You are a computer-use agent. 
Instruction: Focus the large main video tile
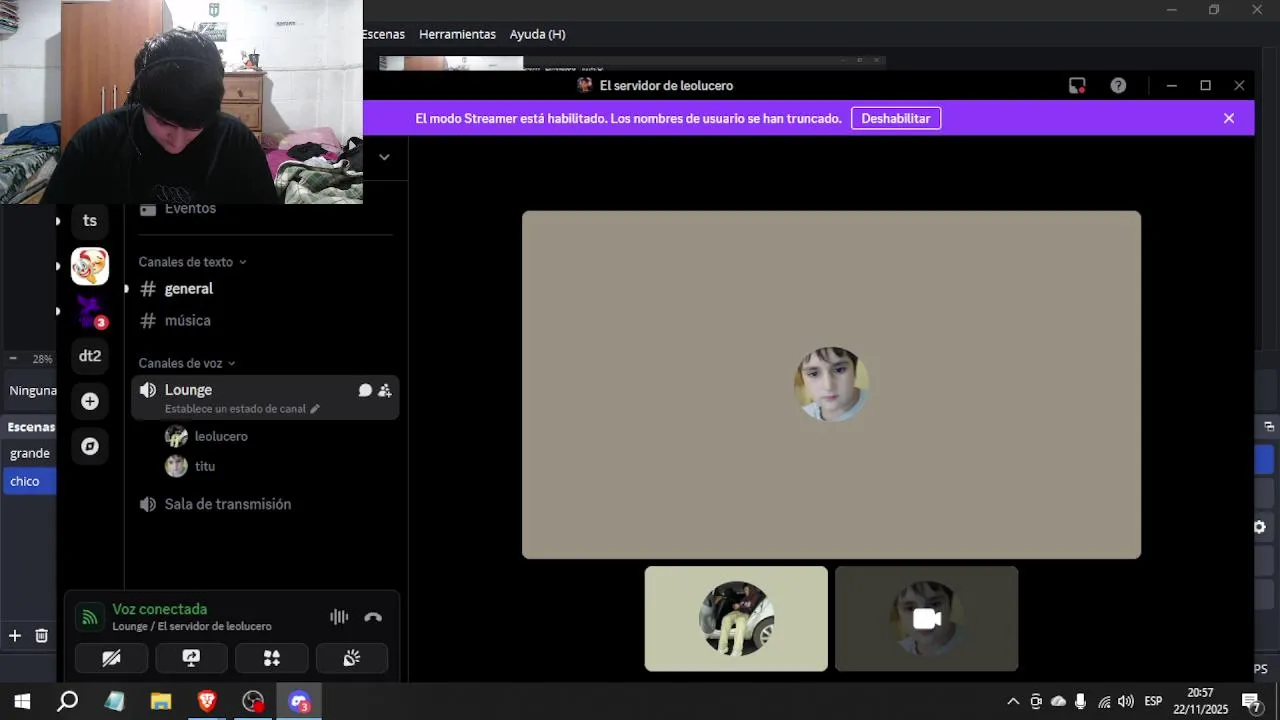point(831,385)
